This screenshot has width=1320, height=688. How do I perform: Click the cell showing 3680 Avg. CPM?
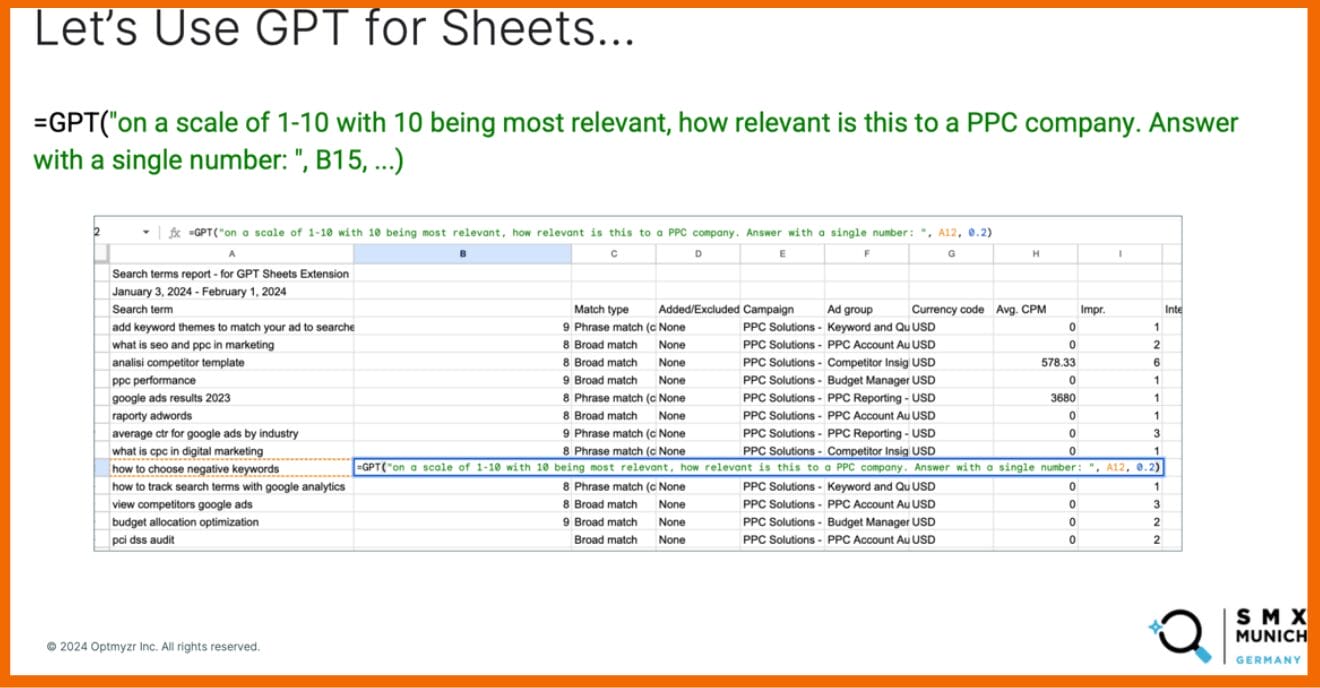(1035, 397)
